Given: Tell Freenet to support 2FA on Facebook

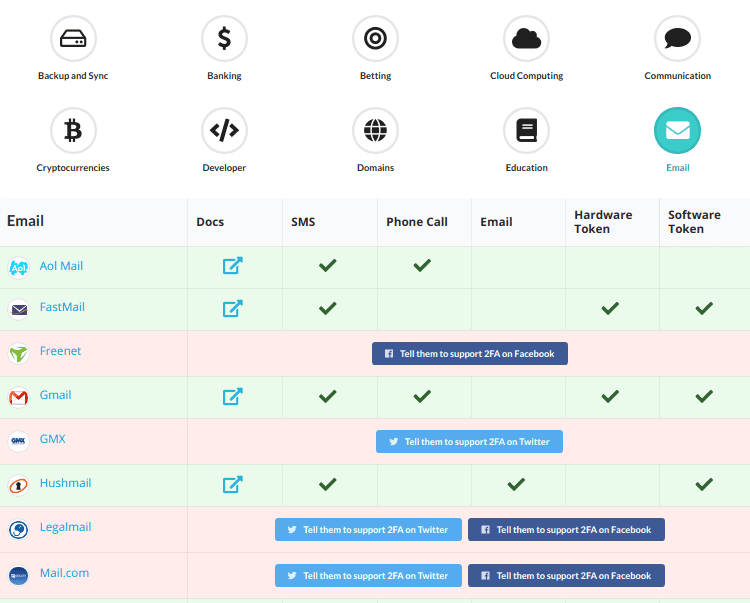Looking at the screenshot, I should tap(470, 353).
